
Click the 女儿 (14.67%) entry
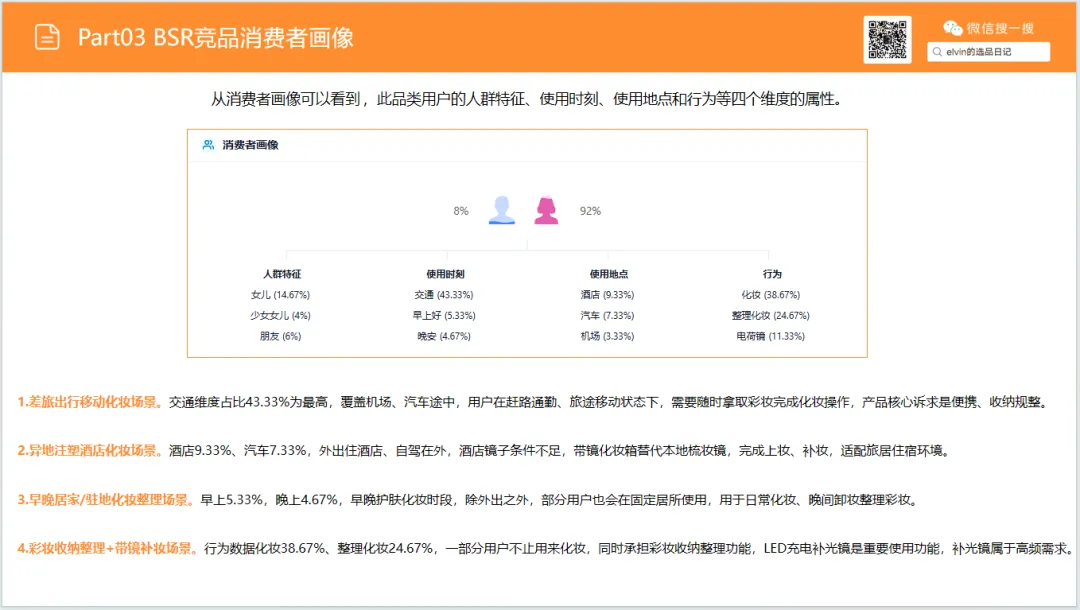[280, 295]
